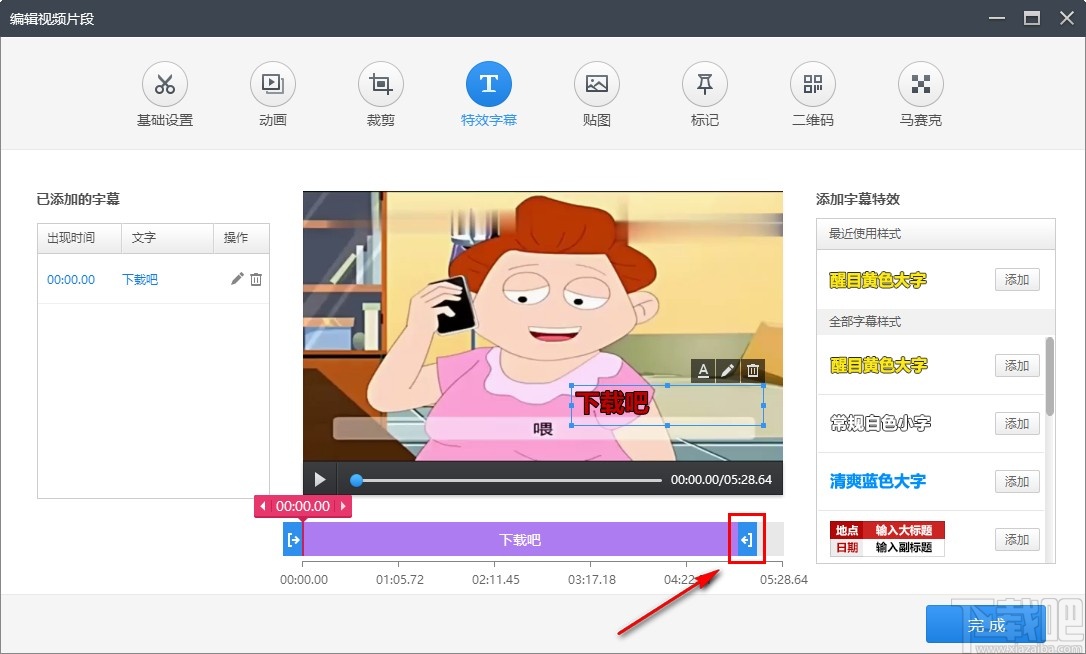Screen dimensions: 1086x654
Task: Click the 常规白色小字 style preview
Action: click(x=880, y=423)
